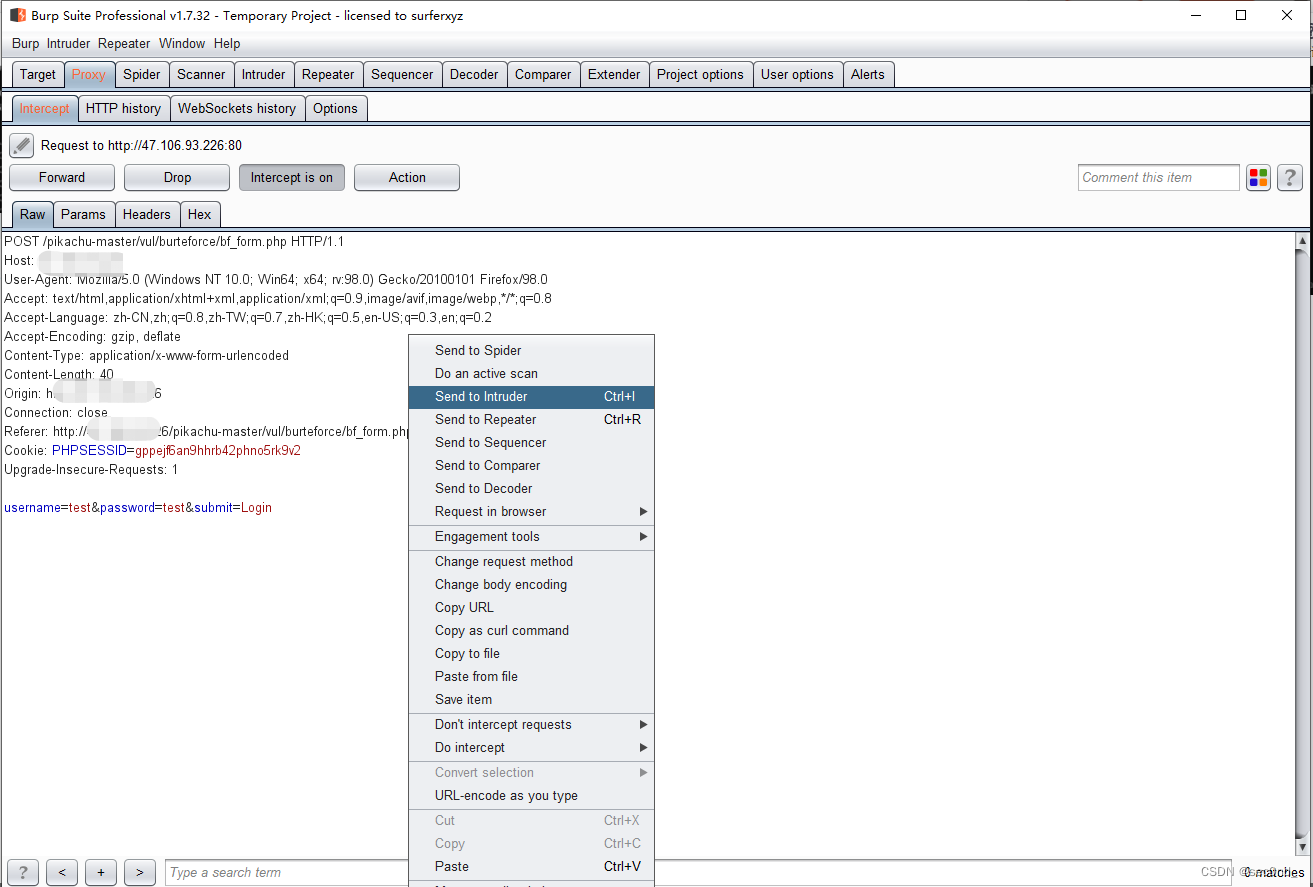Click the Forward button
Screen dimensions: 1313x887
pyautogui.click(x=62, y=177)
